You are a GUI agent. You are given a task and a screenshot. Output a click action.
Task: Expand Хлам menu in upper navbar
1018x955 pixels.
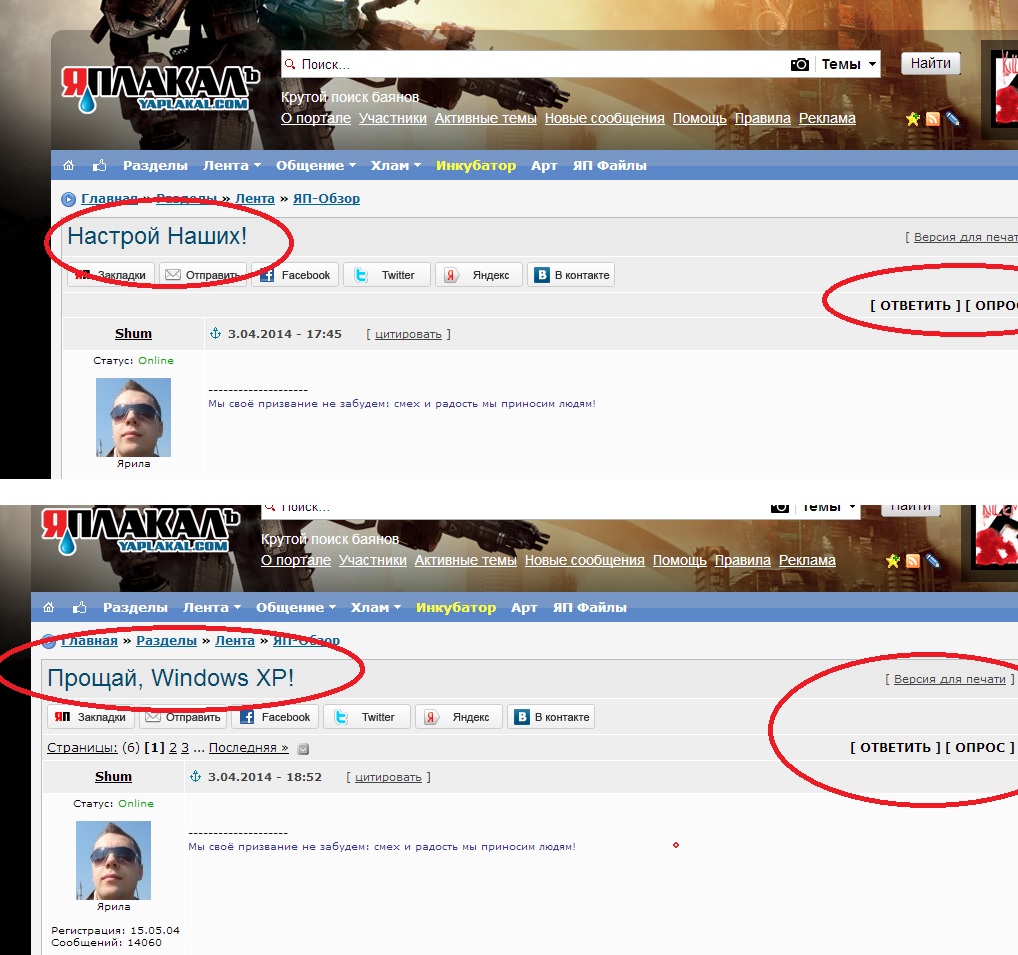[395, 166]
